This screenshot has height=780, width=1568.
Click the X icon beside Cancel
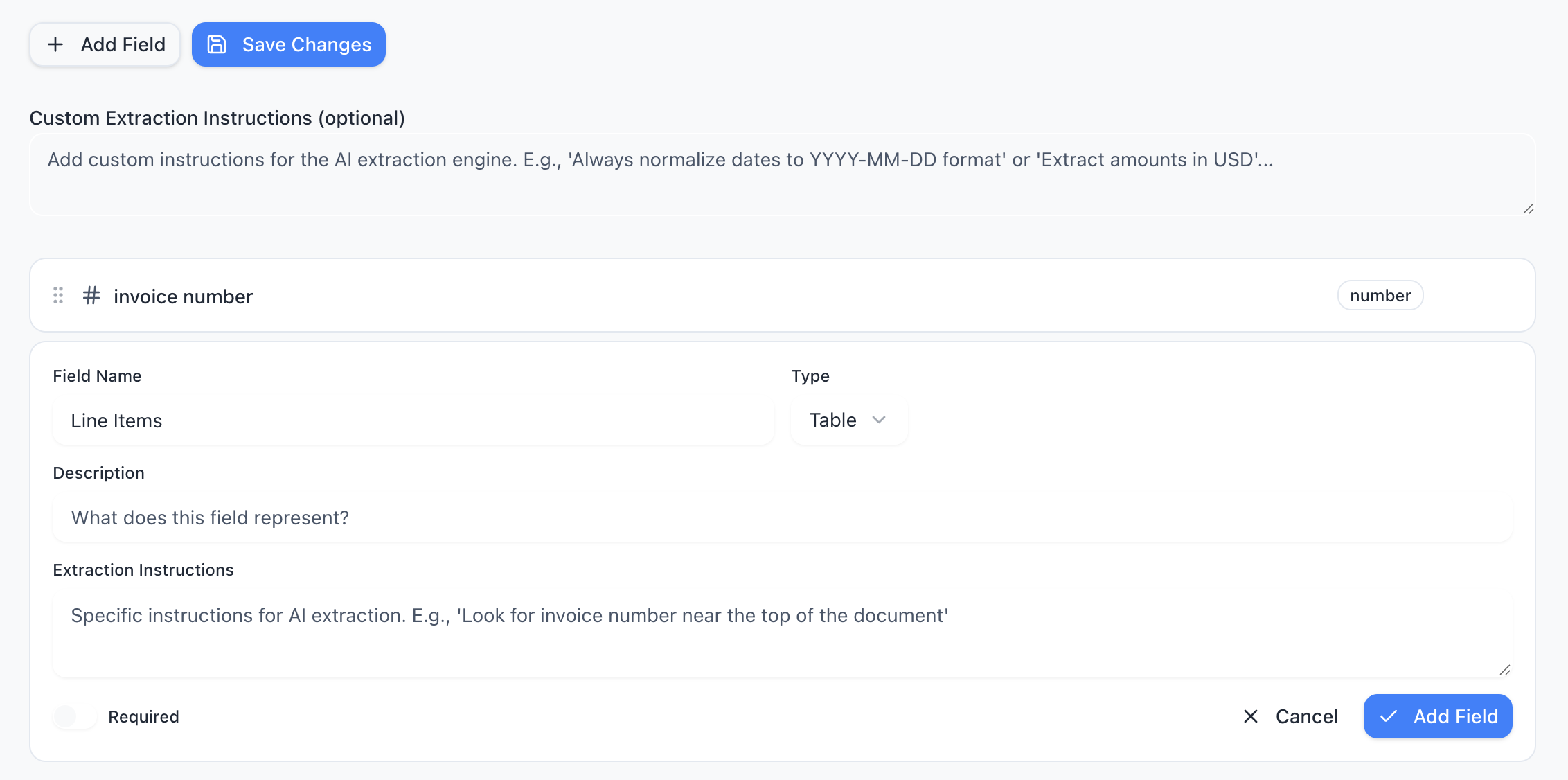[x=1251, y=716]
